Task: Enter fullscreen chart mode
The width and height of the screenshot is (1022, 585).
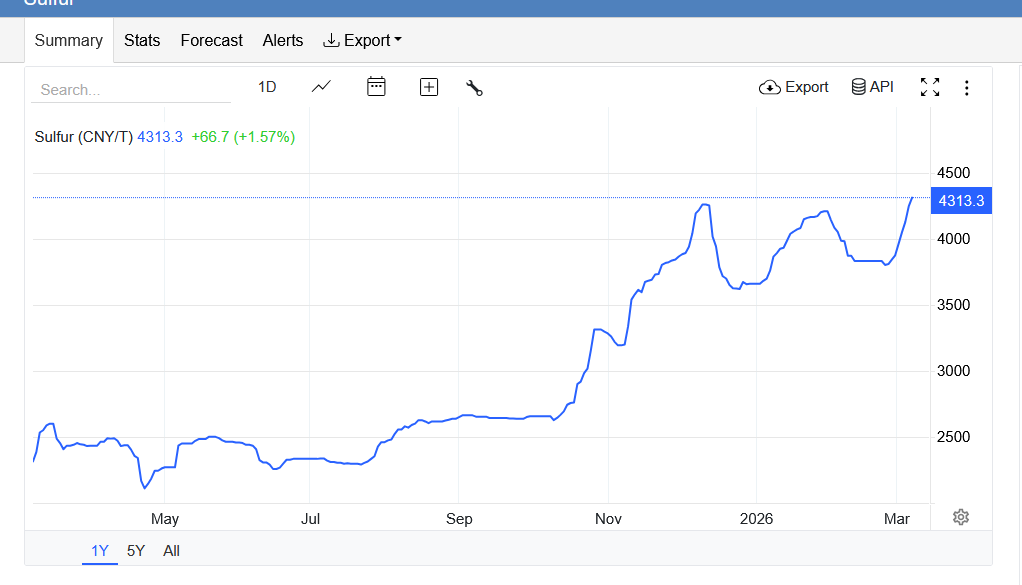Action: coord(930,87)
